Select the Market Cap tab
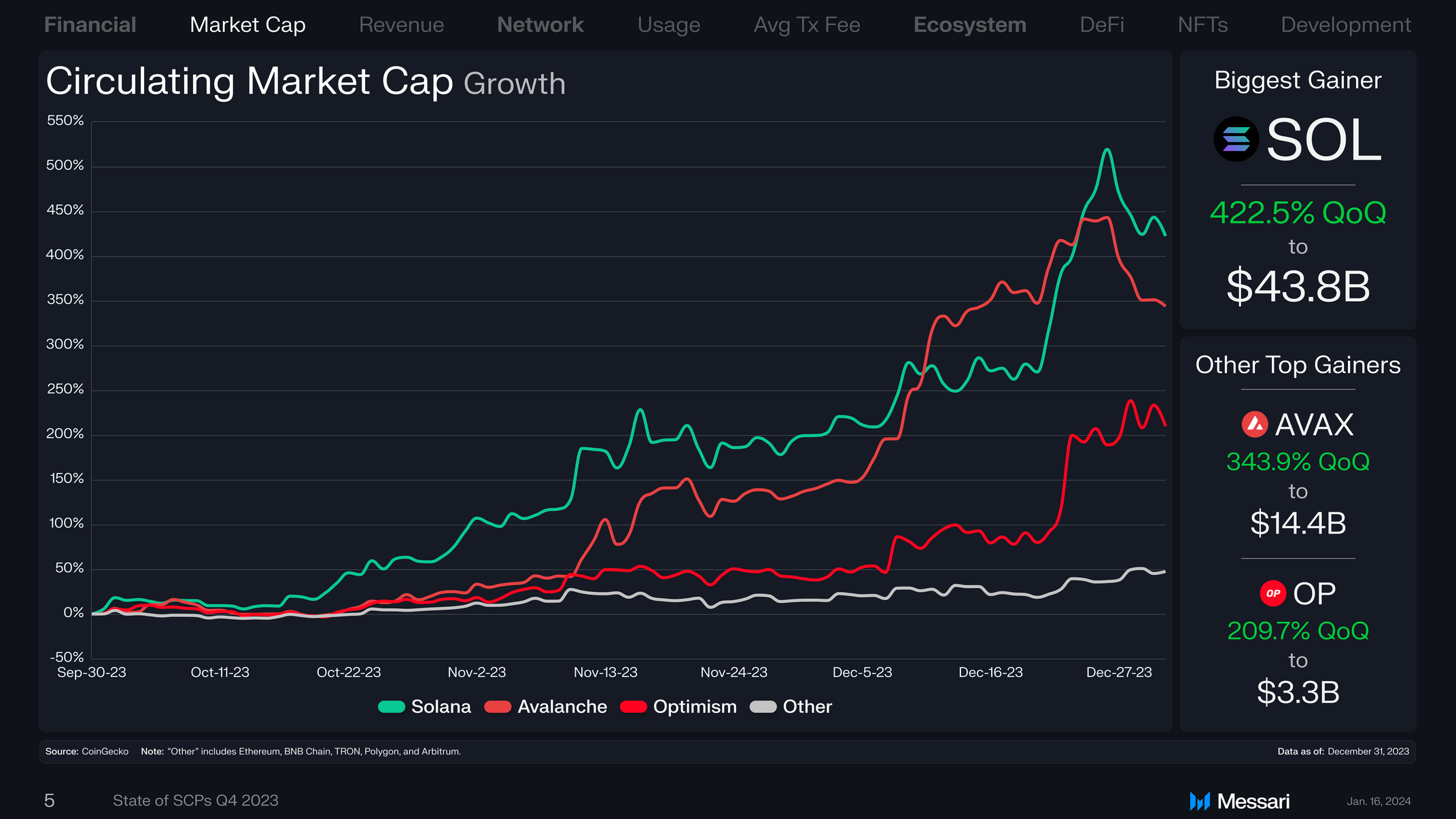 [248, 25]
